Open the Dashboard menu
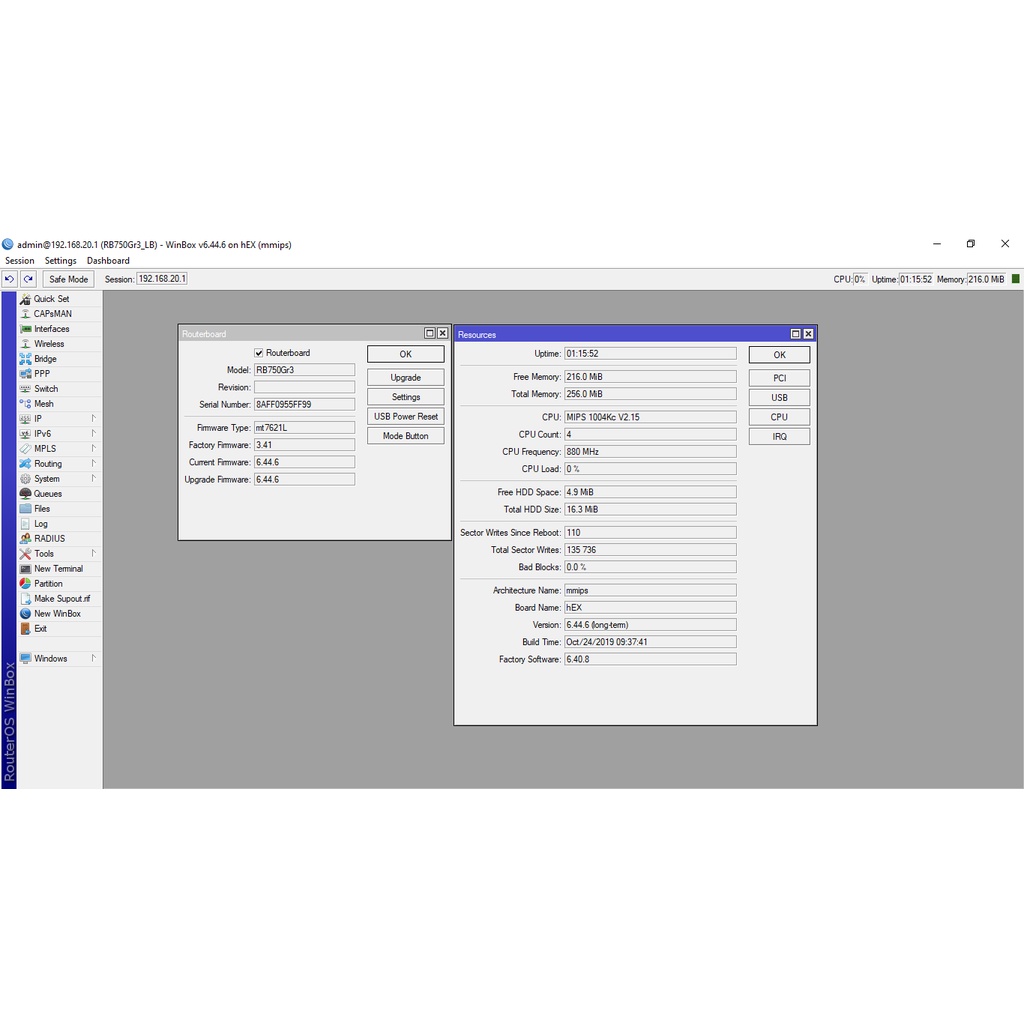 coord(108,261)
